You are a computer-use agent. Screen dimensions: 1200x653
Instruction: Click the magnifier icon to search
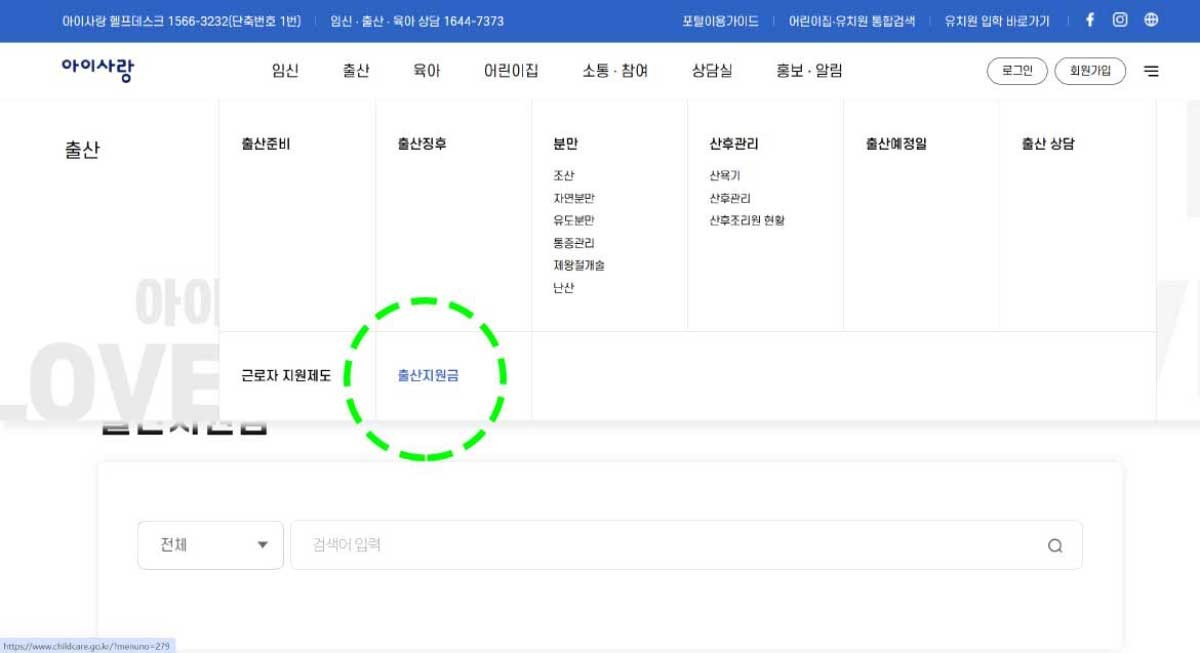[1055, 545]
